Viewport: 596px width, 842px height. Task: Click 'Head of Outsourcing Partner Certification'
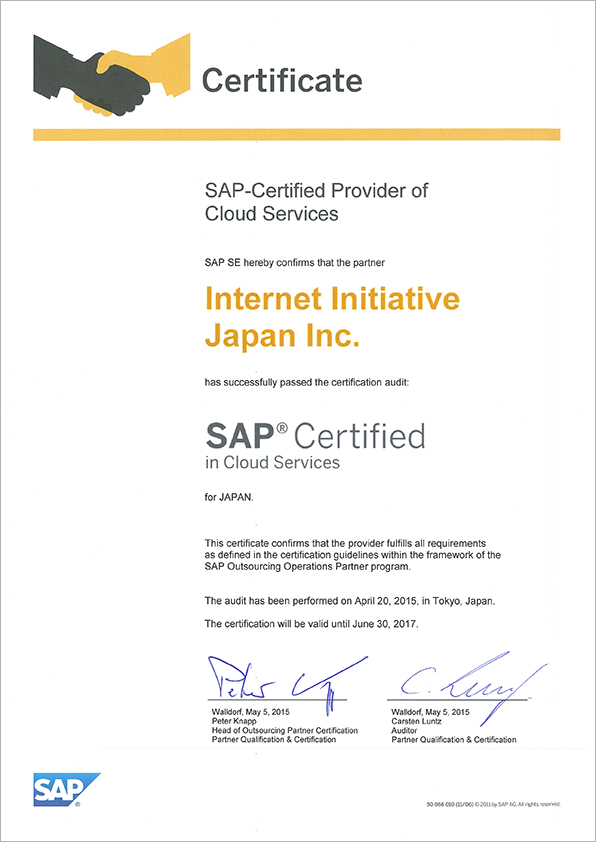285,730
